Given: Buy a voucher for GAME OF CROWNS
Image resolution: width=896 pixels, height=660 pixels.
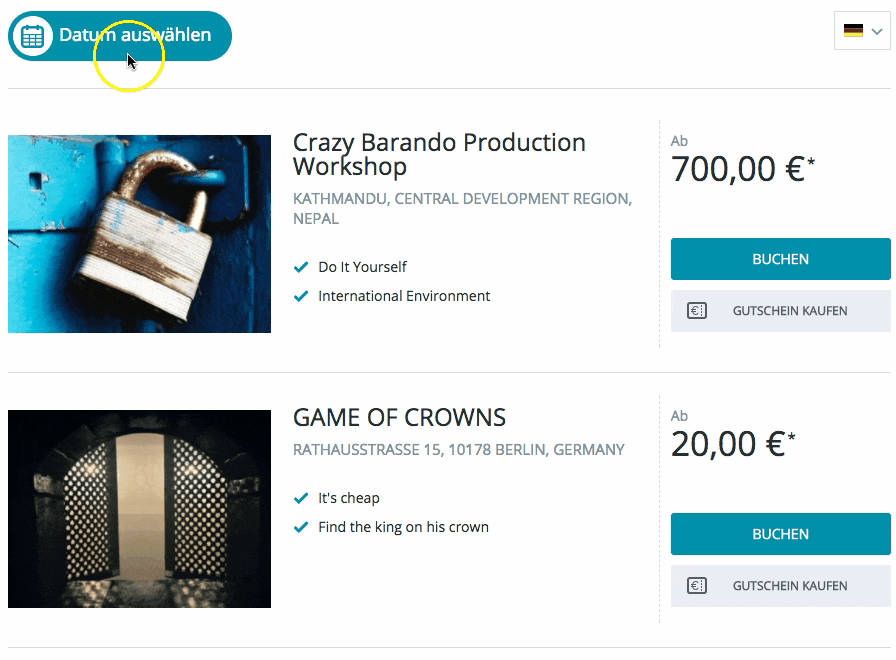Looking at the screenshot, I should pos(781,586).
